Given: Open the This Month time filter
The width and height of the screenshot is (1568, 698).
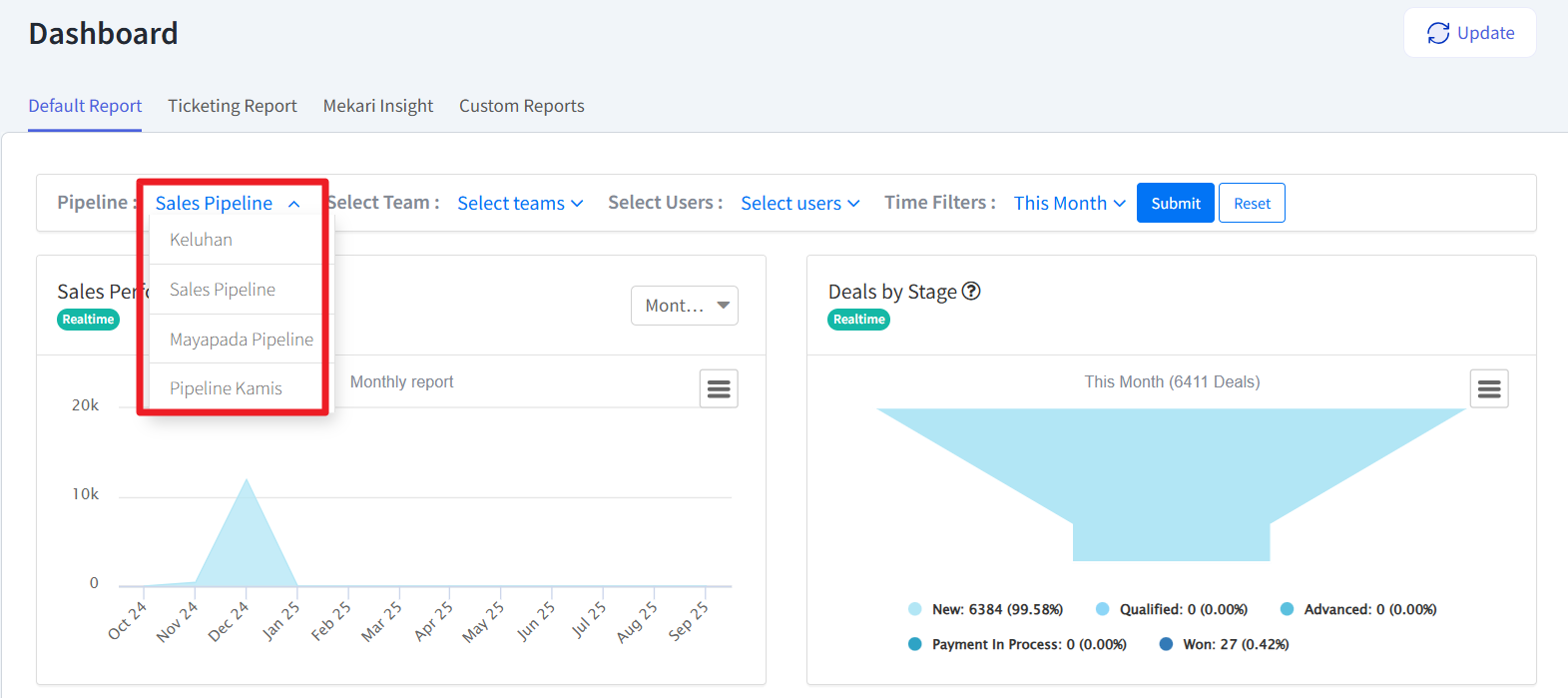Looking at the screenshot, I should 1069,203.
